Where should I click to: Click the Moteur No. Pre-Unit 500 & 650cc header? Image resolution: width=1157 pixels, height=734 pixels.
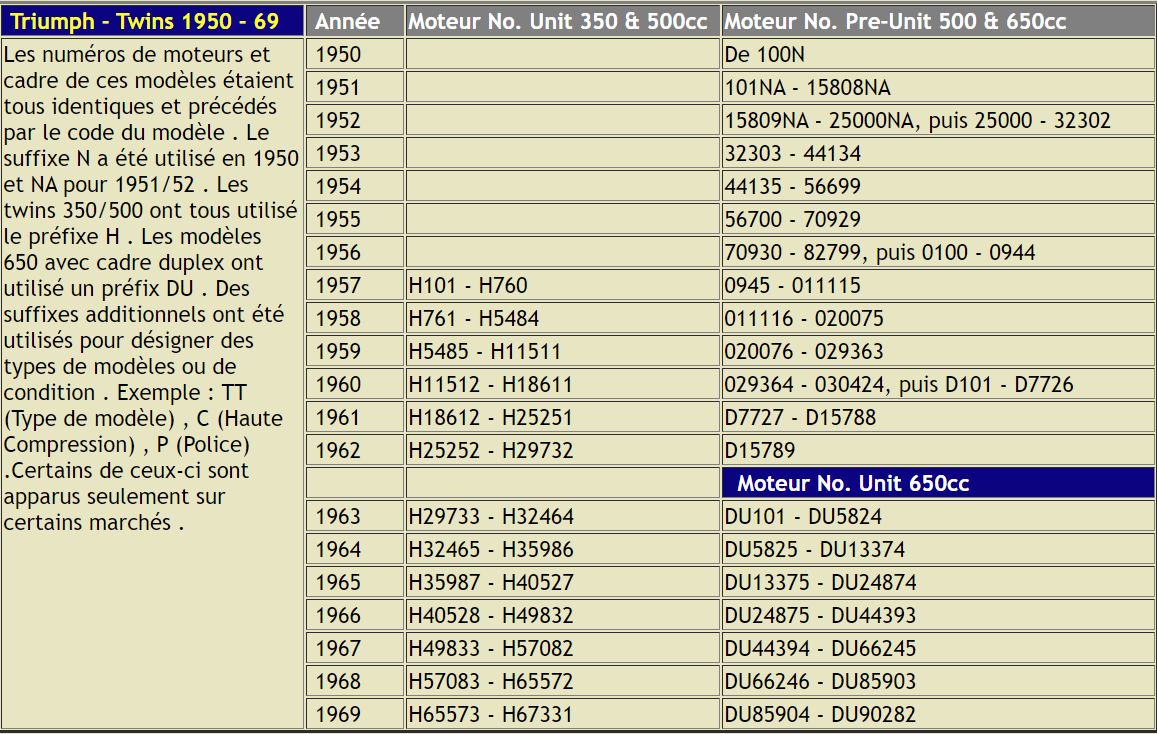pos(895,21)
